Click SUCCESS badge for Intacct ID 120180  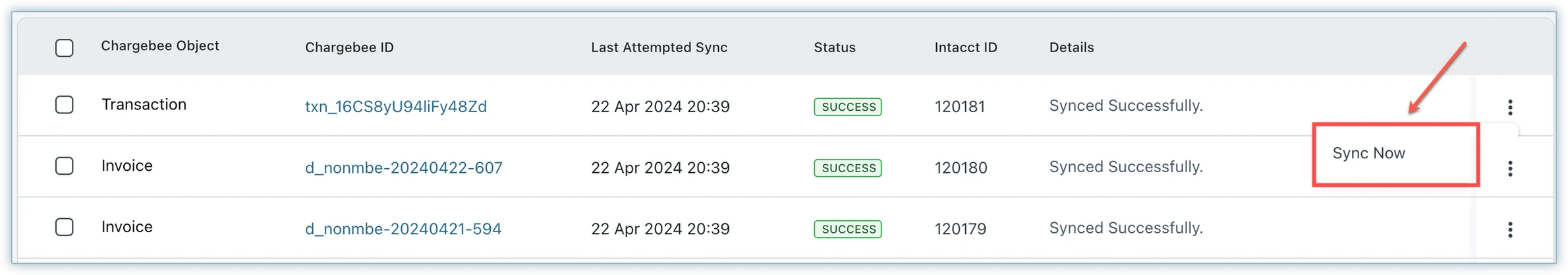click(848, 168)
